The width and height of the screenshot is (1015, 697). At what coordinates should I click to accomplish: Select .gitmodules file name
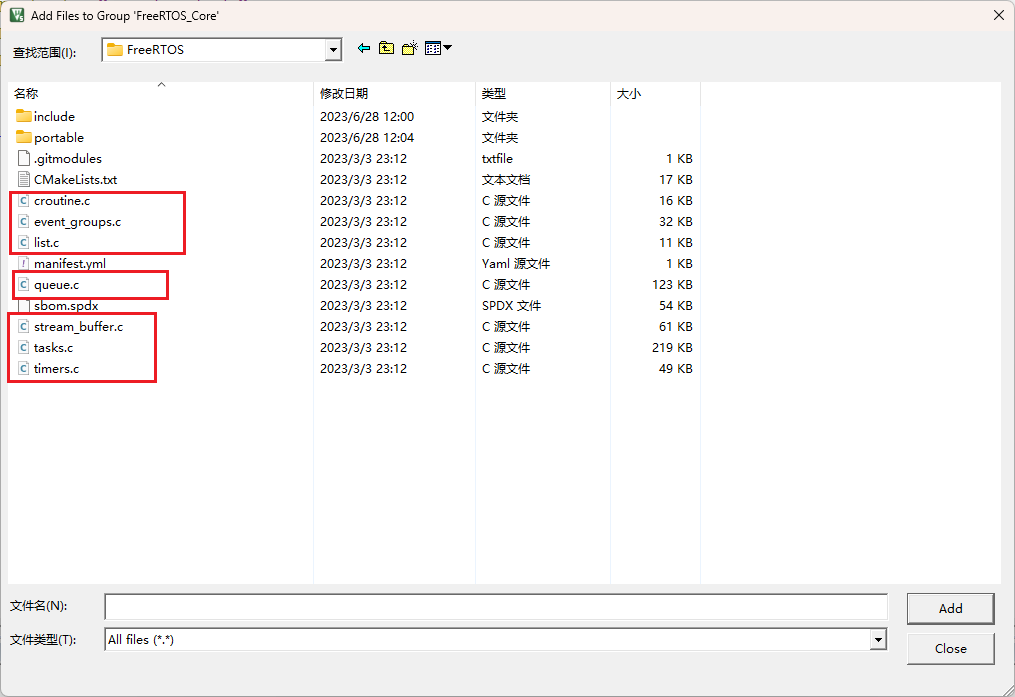click(x=68, y=159)
